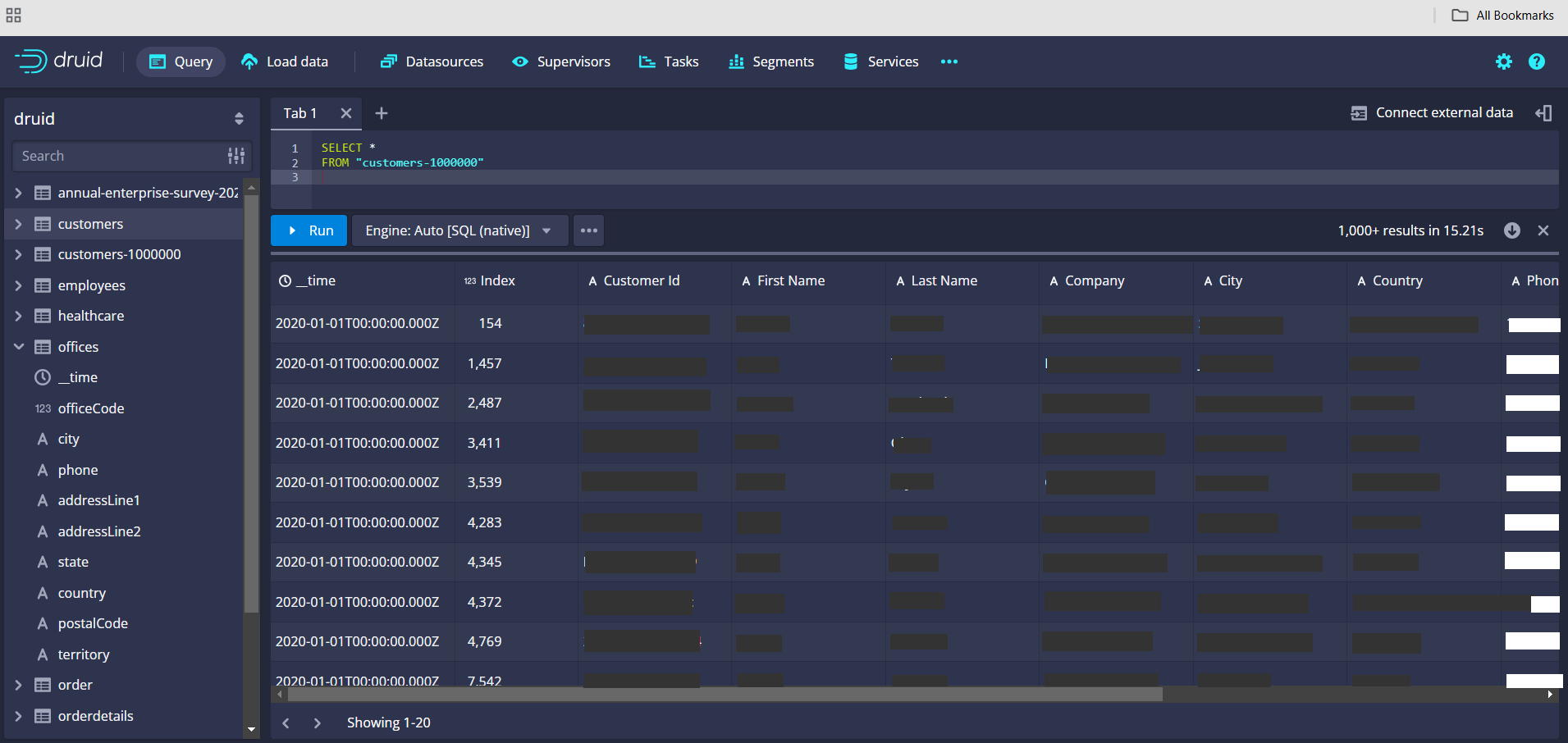The width and height of the screenshot is (1568, 743).
Task: Run the SQL query
Action: pyautogui.click(x=309, y=230)
